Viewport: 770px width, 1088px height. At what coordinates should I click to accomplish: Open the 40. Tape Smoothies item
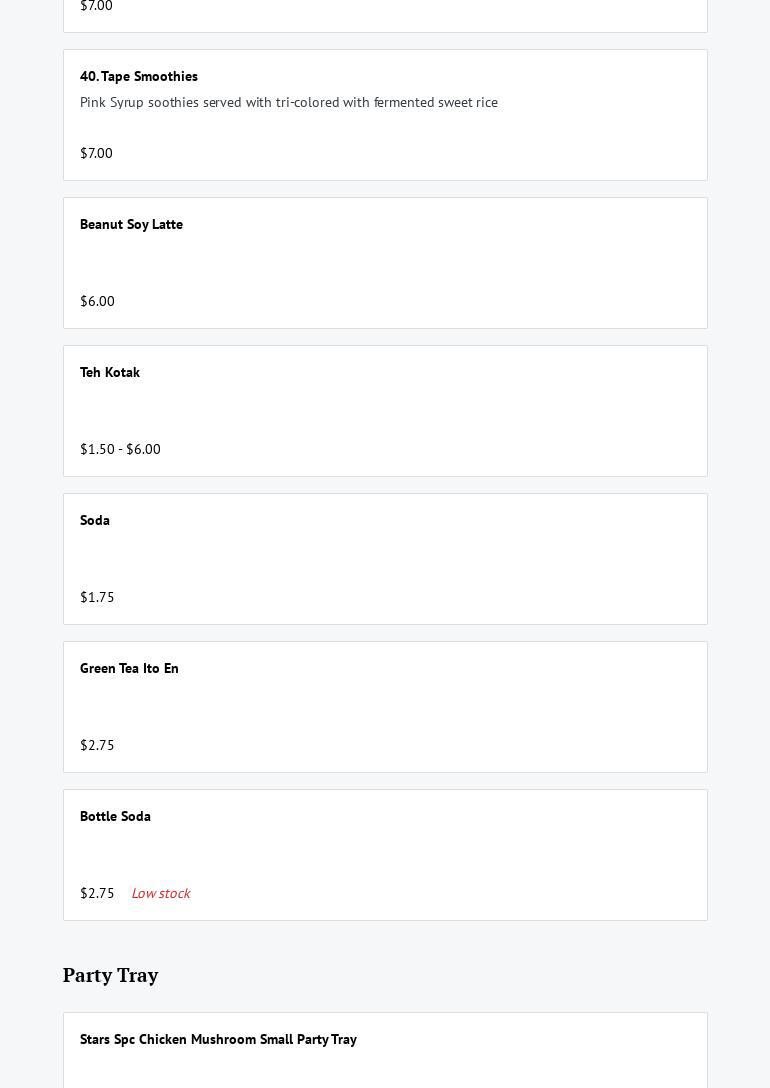139,76
